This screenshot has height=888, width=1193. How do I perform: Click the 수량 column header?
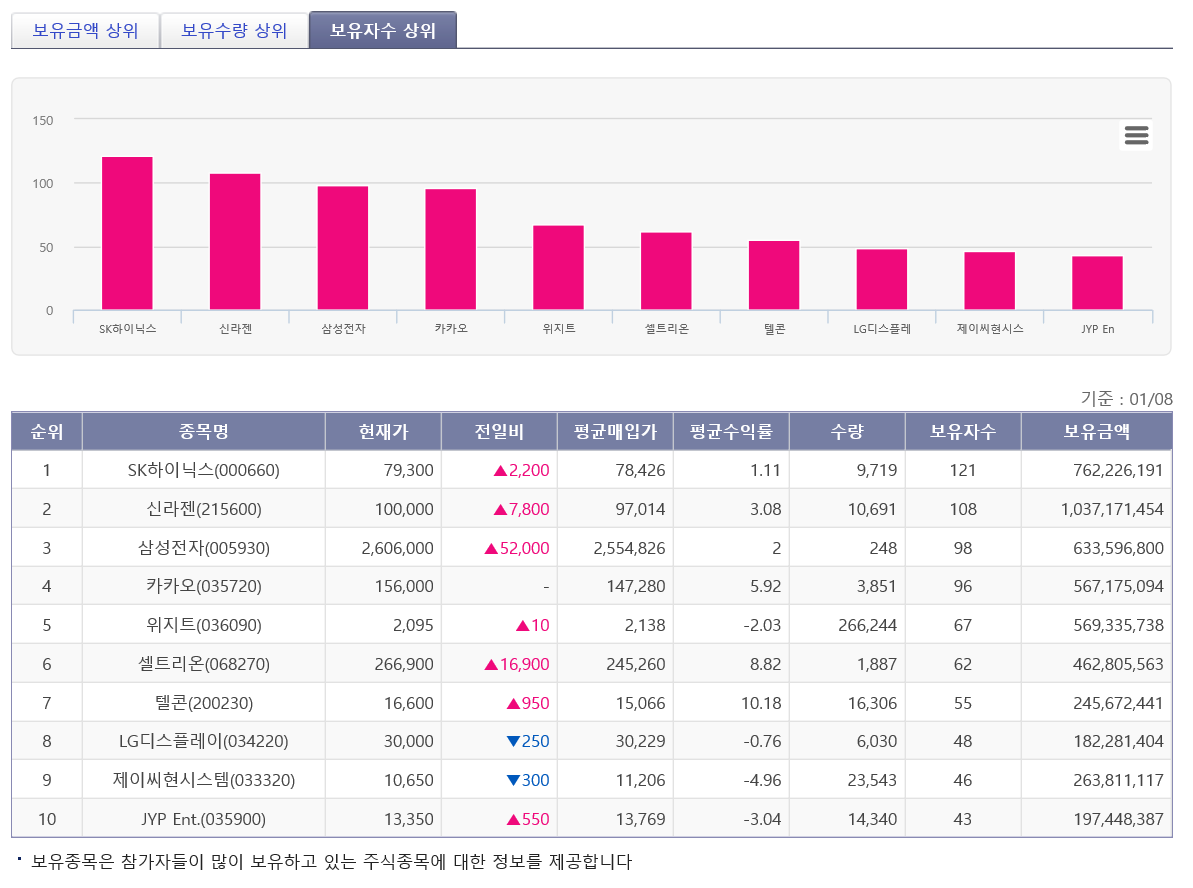(848, 431)
